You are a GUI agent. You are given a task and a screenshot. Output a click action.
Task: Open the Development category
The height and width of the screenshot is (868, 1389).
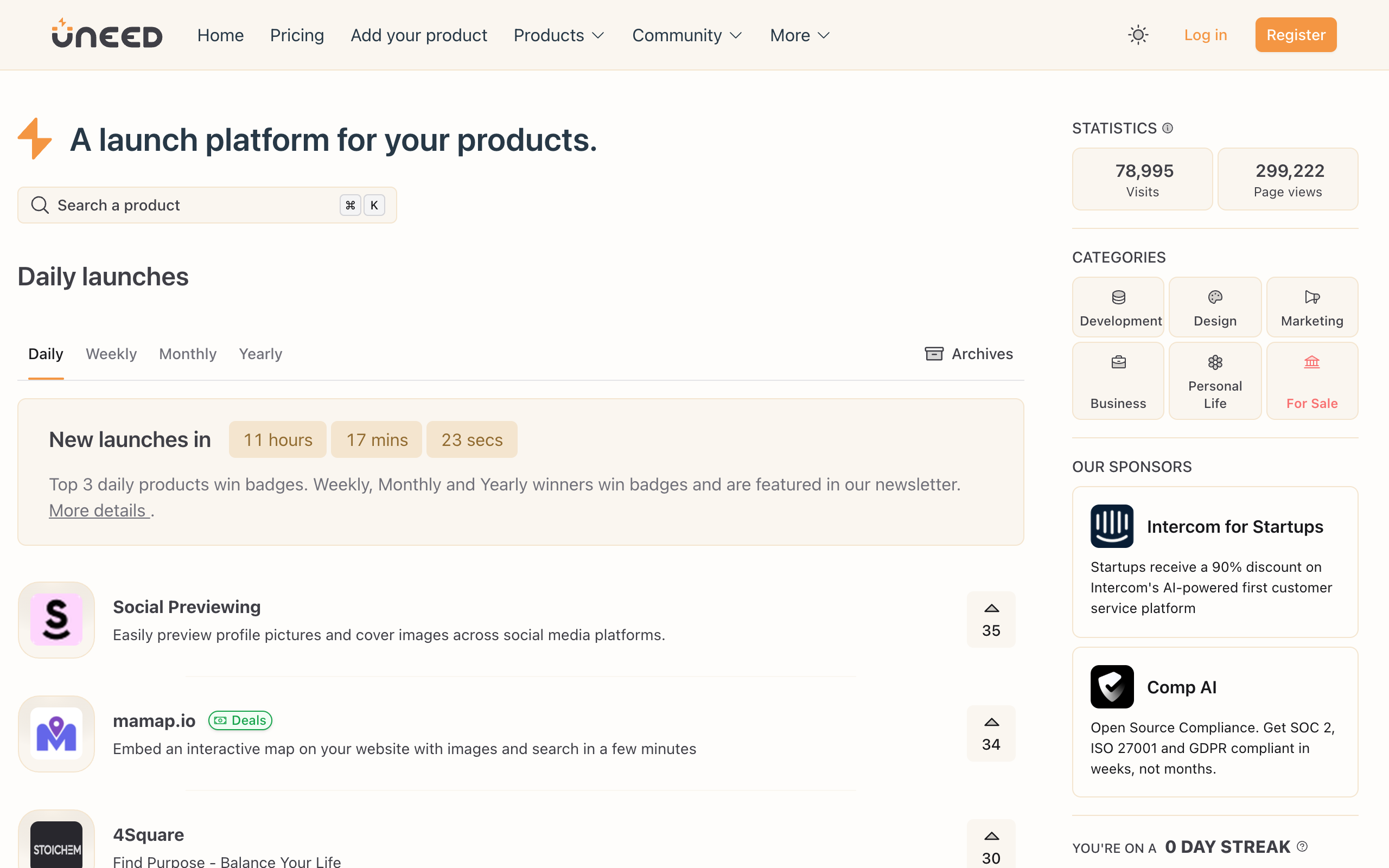click(1118, 307)
